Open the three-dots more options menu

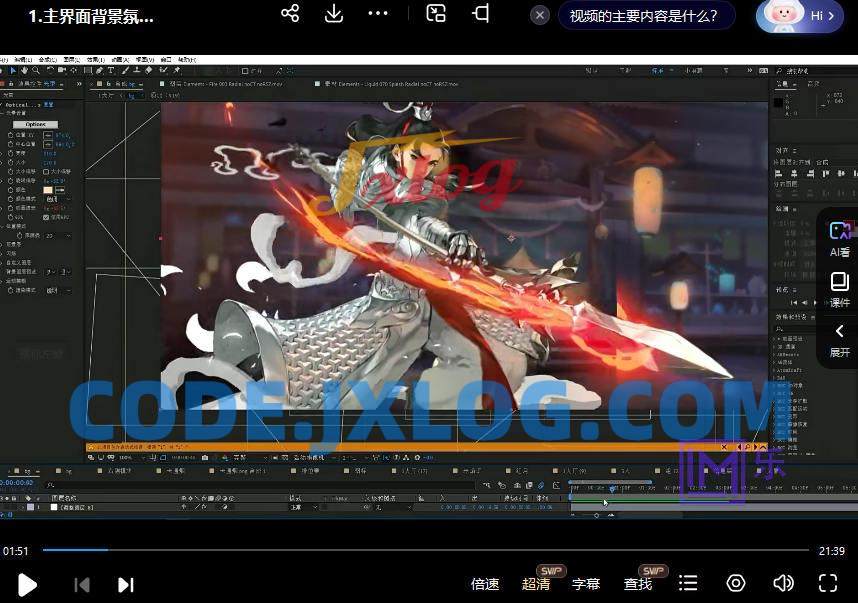pyautogui.click(x=378, y=14)
